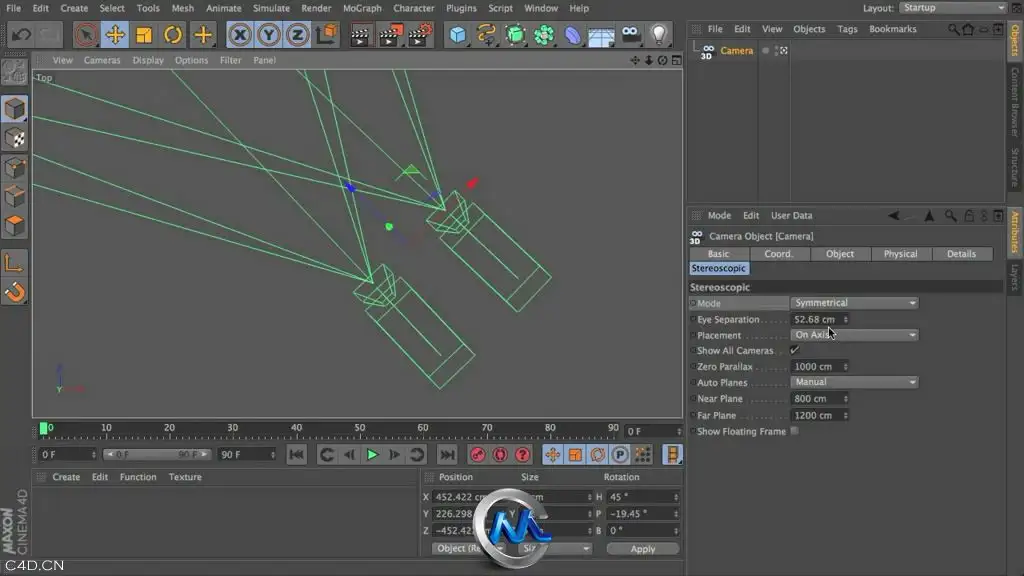Click the green timeline playhead
The image size is (1024, 576).
[43, 428]
